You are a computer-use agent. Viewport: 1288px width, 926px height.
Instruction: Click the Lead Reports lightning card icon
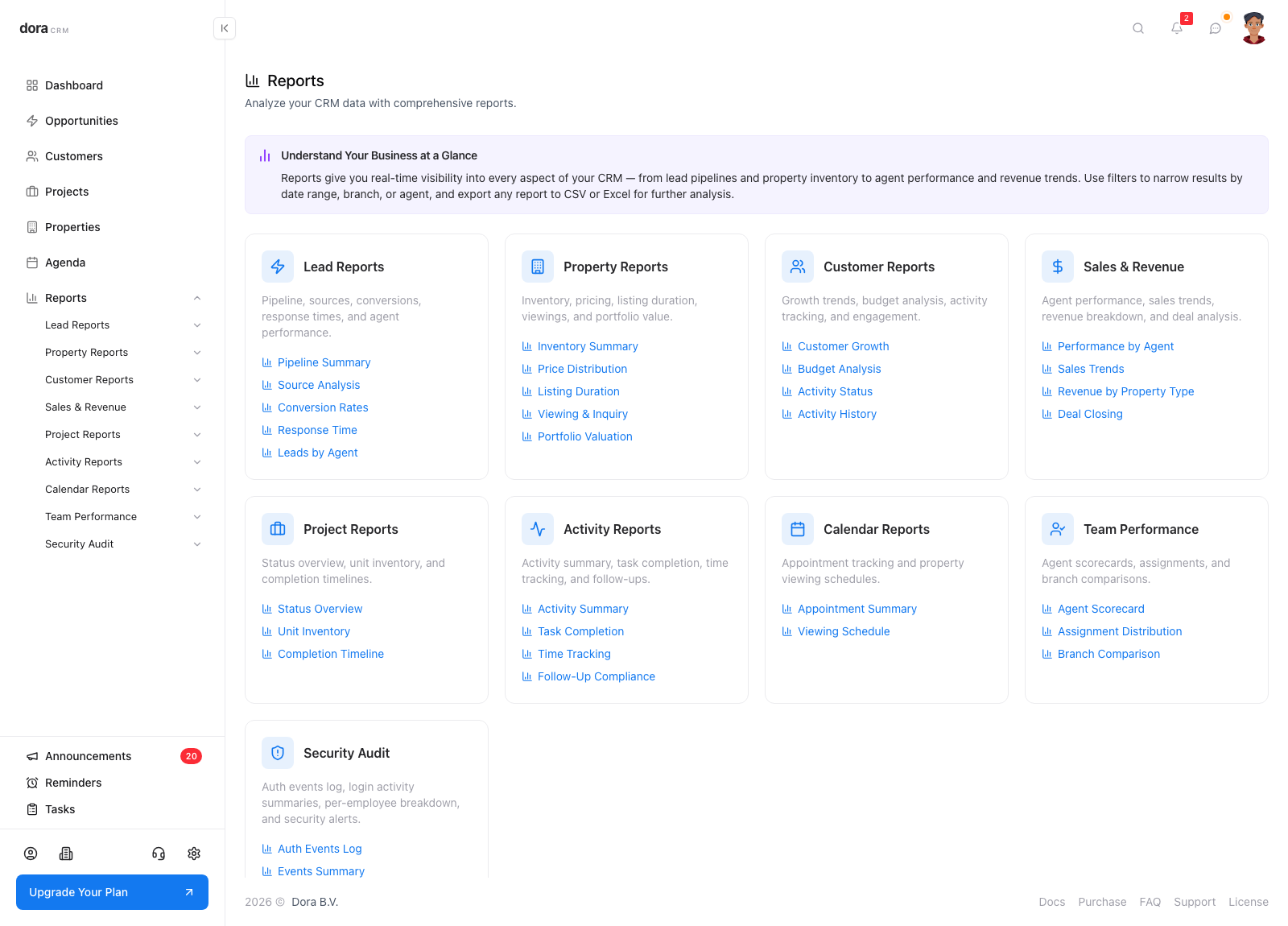(278, 267)
